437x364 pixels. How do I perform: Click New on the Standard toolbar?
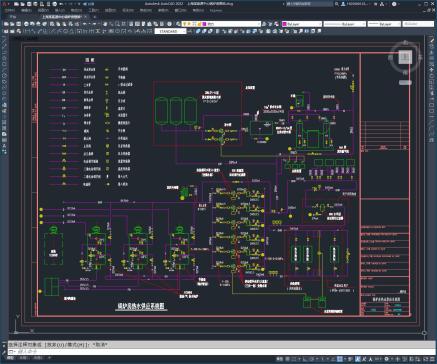click(6, 24)
